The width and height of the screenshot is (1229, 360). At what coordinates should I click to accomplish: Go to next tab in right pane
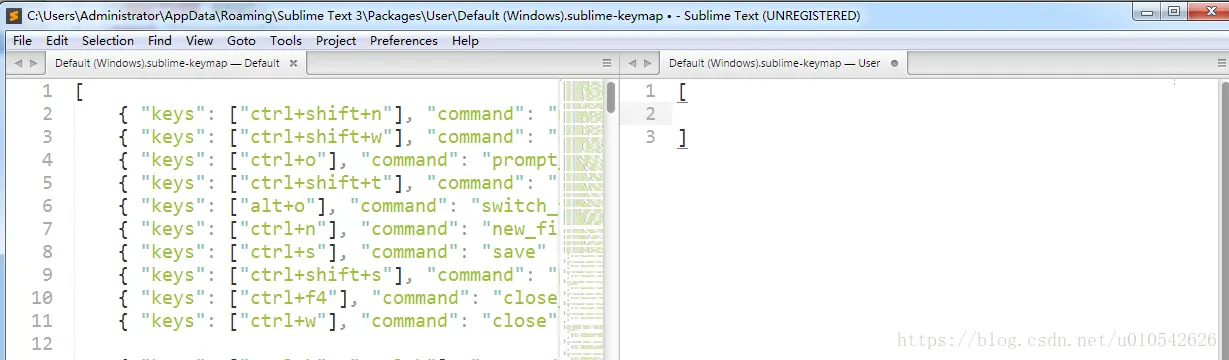point(647,63)
